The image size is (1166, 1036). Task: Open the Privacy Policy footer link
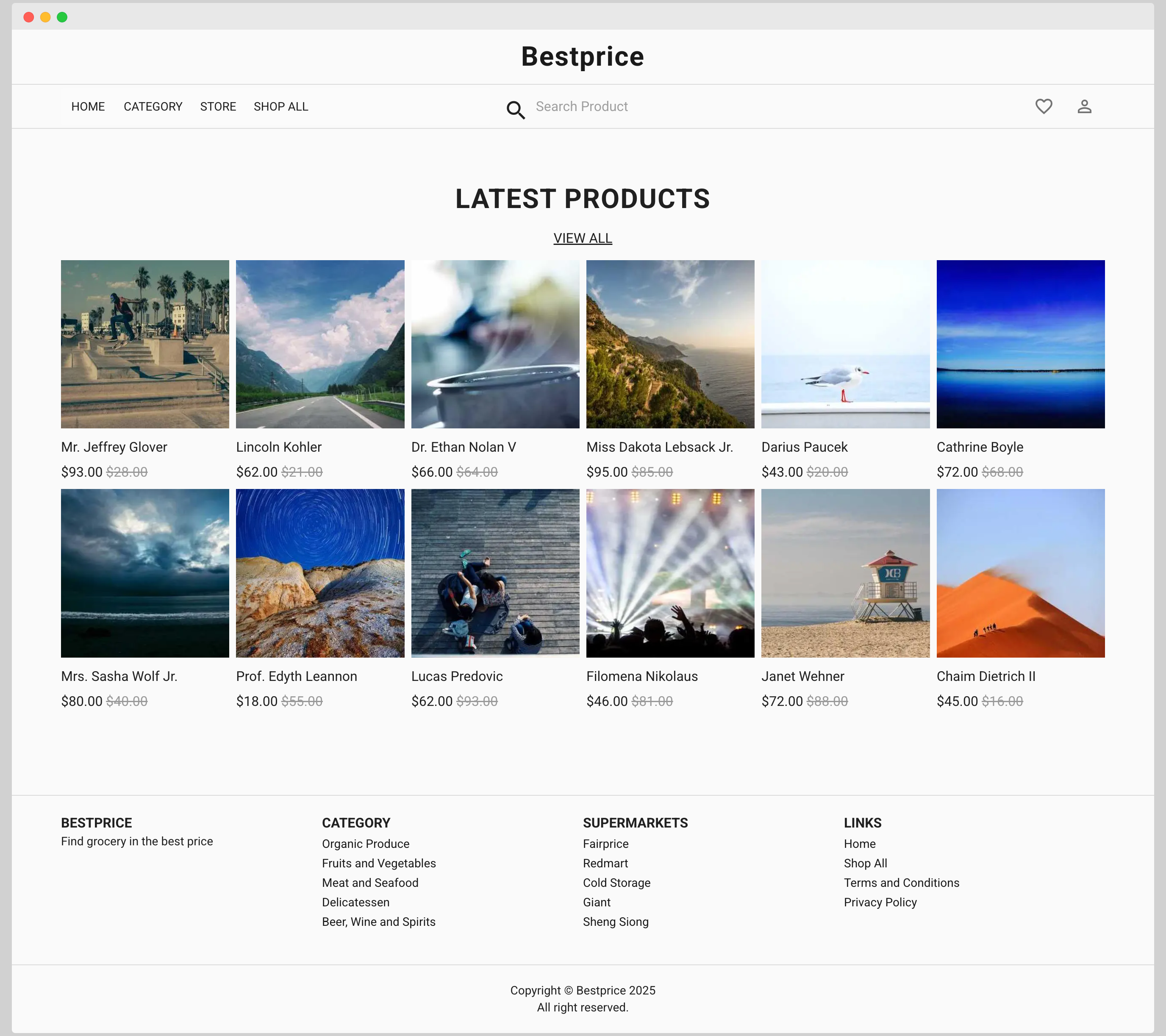tap(880, 903)
